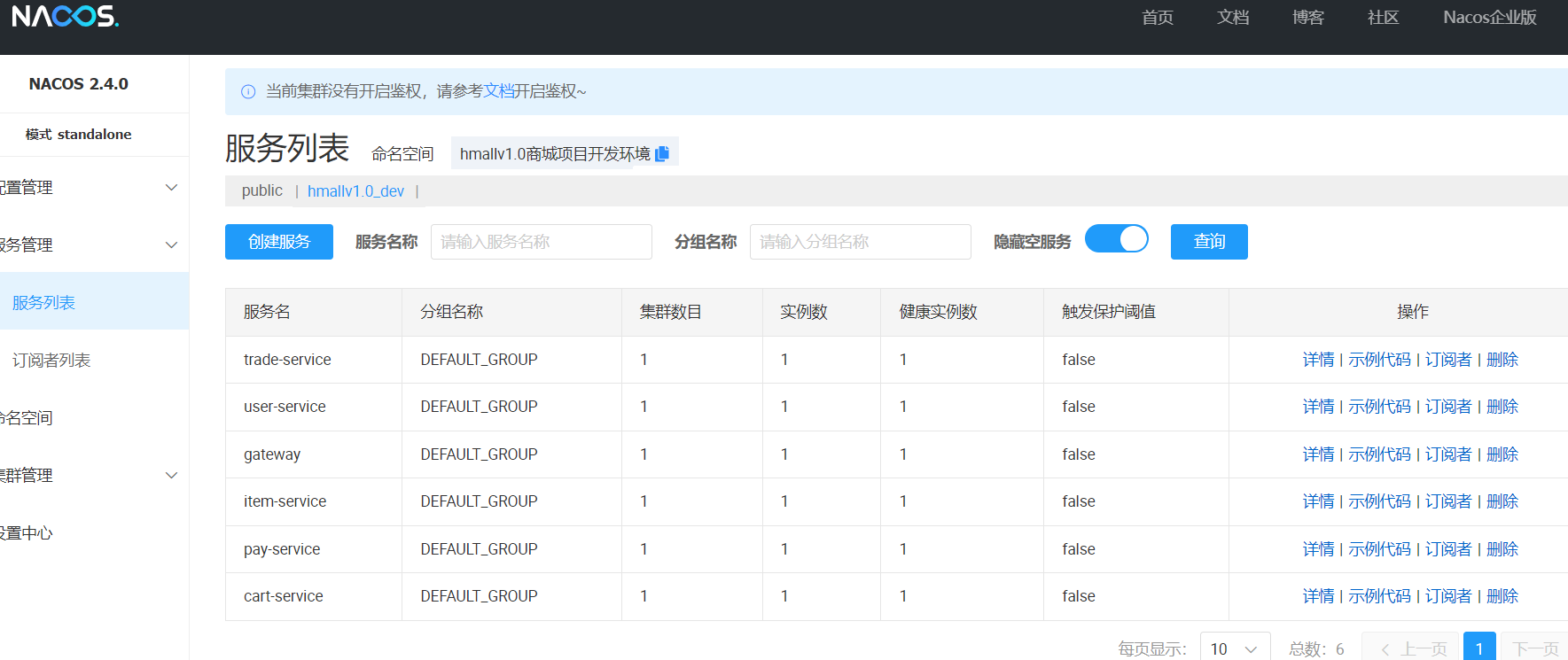Viewport: 1568px width, 660px height.
Task: Click 删除 for gateway
Action: [1502, 454]
